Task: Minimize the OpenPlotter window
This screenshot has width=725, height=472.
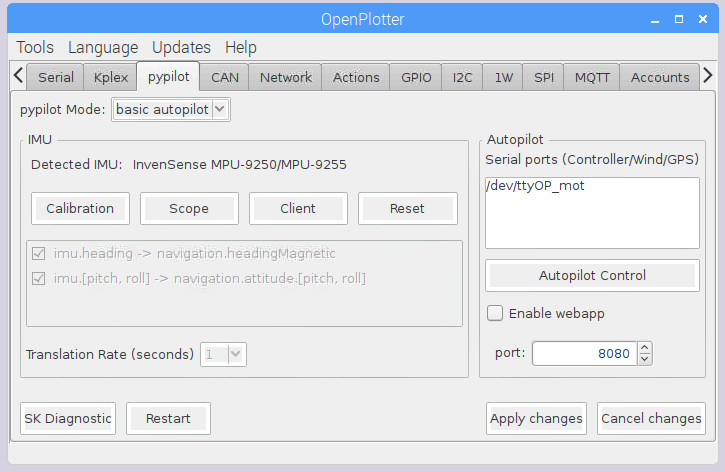Action: 655,20
